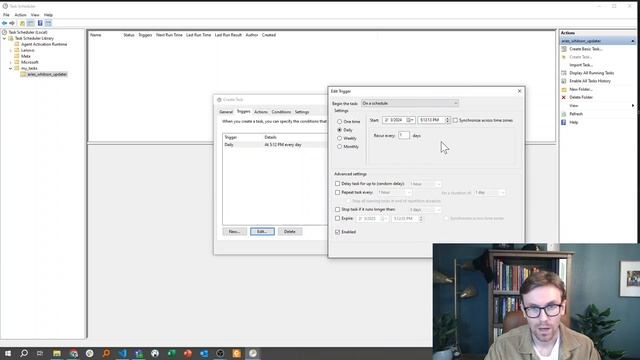Expand the Microsoft folder in tree
640x360 pixels.
coord(11,62)
